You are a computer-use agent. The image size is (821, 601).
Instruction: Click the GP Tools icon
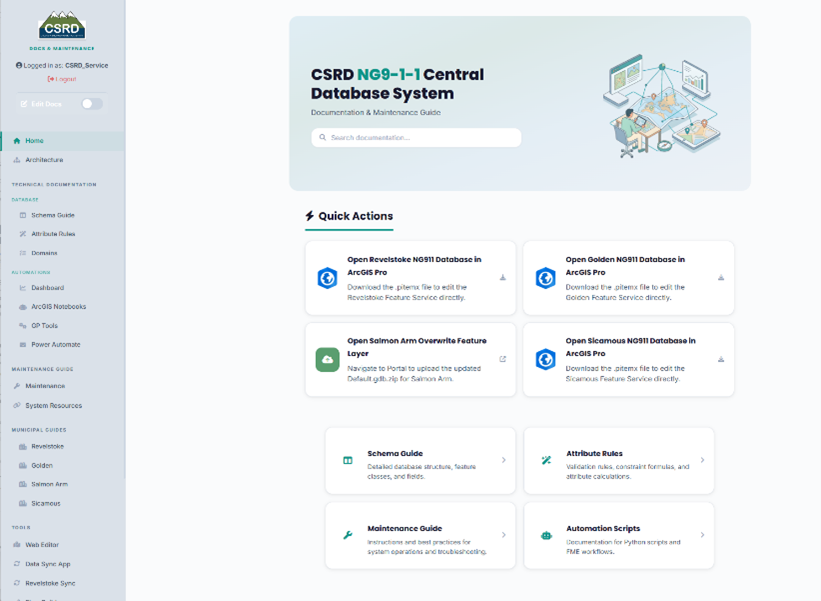tap(23, 326)
